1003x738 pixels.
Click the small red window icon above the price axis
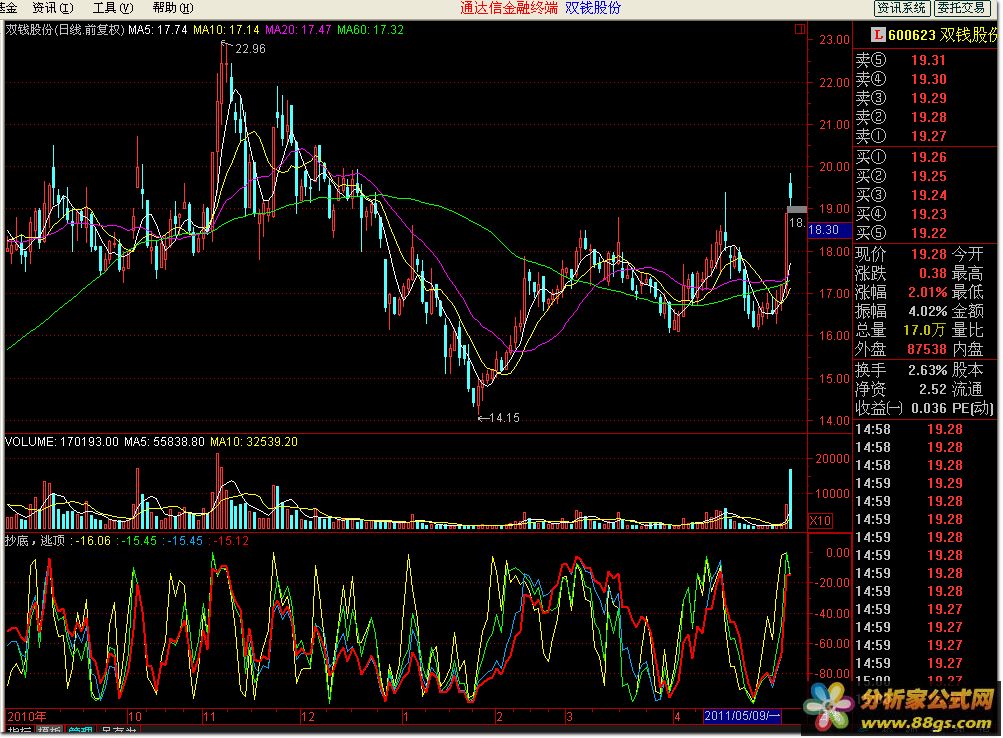(x=800, y=29)
